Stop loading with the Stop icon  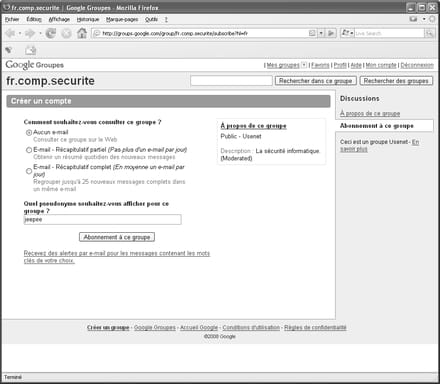(66, 33)
